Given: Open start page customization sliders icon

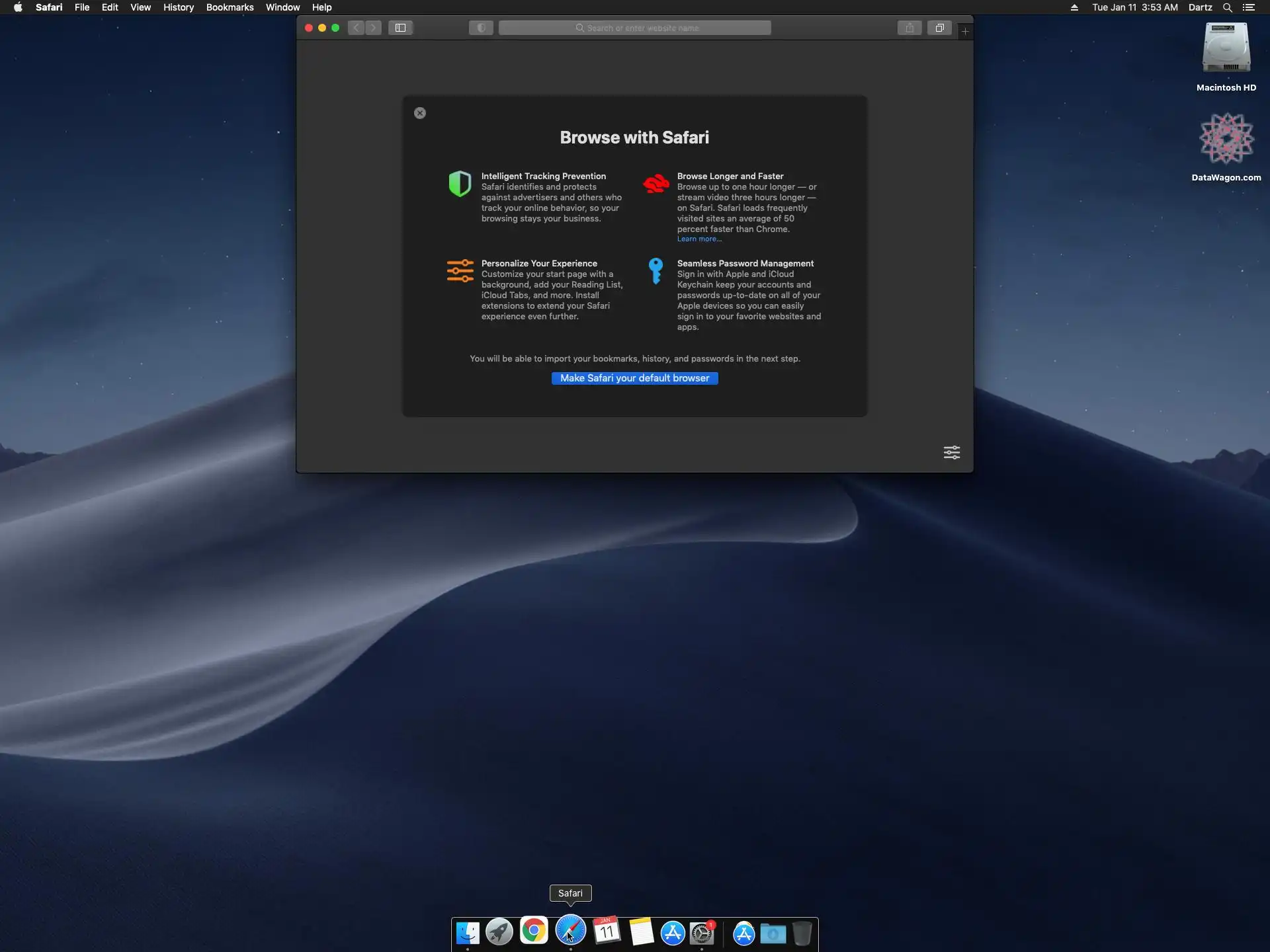Looking at the screenshot, I should pyautogui.click(x=951, y=452).
